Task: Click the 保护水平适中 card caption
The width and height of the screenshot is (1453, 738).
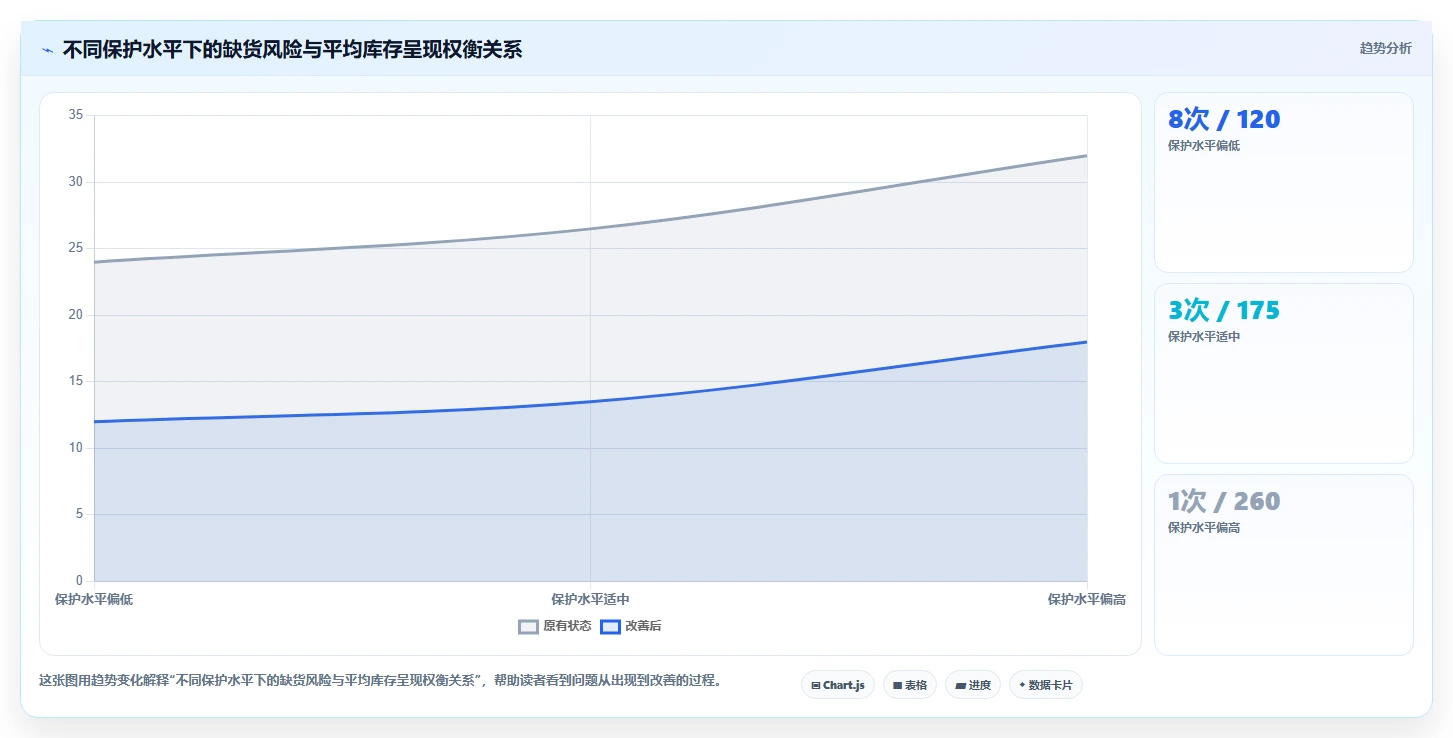Action: click(1204, 337)
